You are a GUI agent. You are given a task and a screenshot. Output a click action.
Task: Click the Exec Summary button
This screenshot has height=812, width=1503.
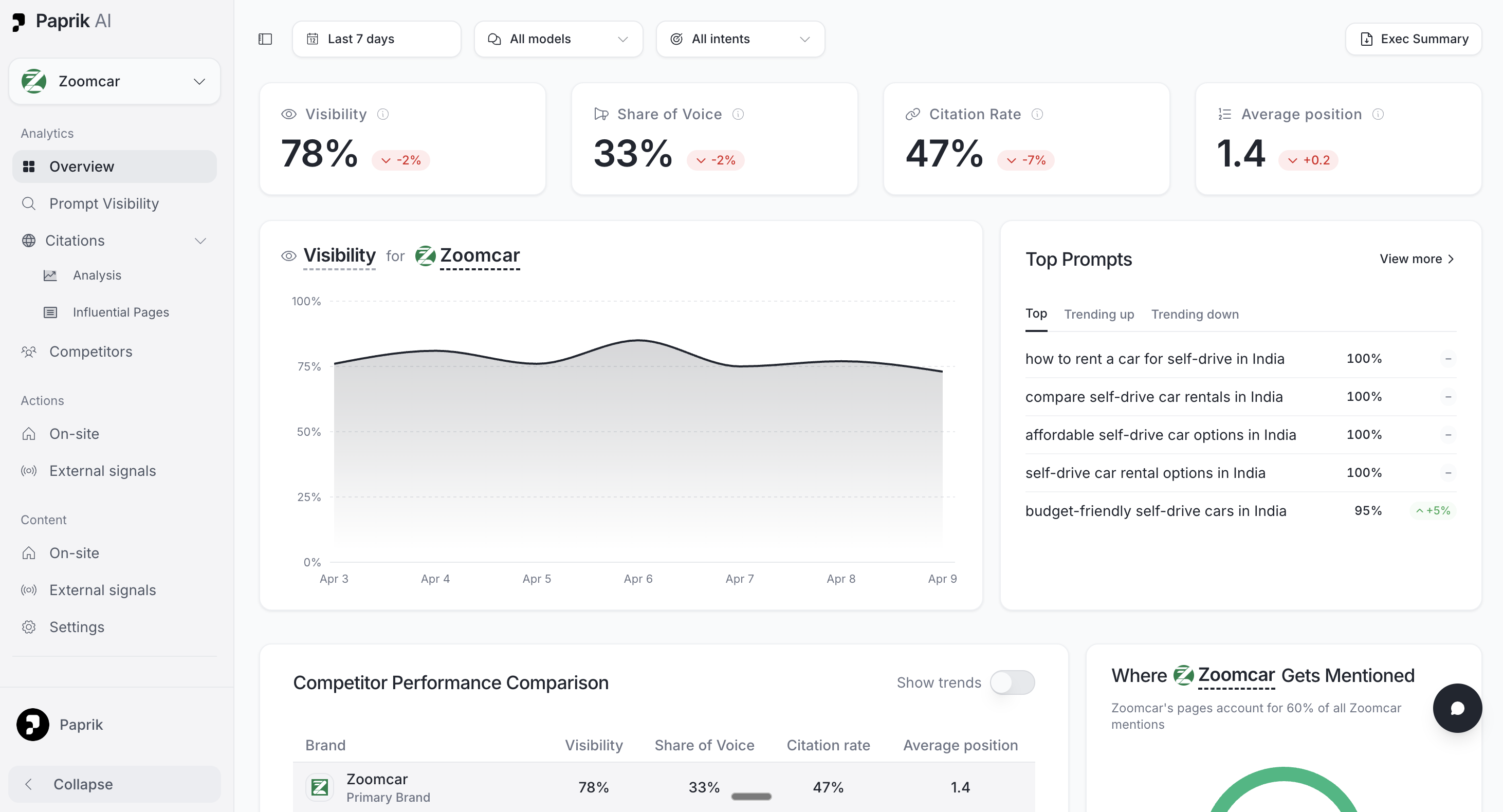click(x=1413, y=39)
